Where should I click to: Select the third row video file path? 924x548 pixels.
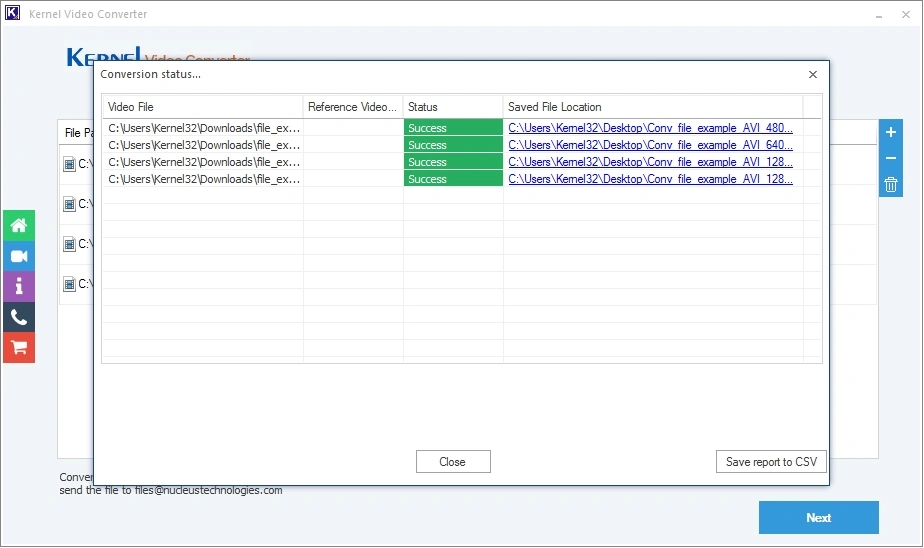coord(204,162)
